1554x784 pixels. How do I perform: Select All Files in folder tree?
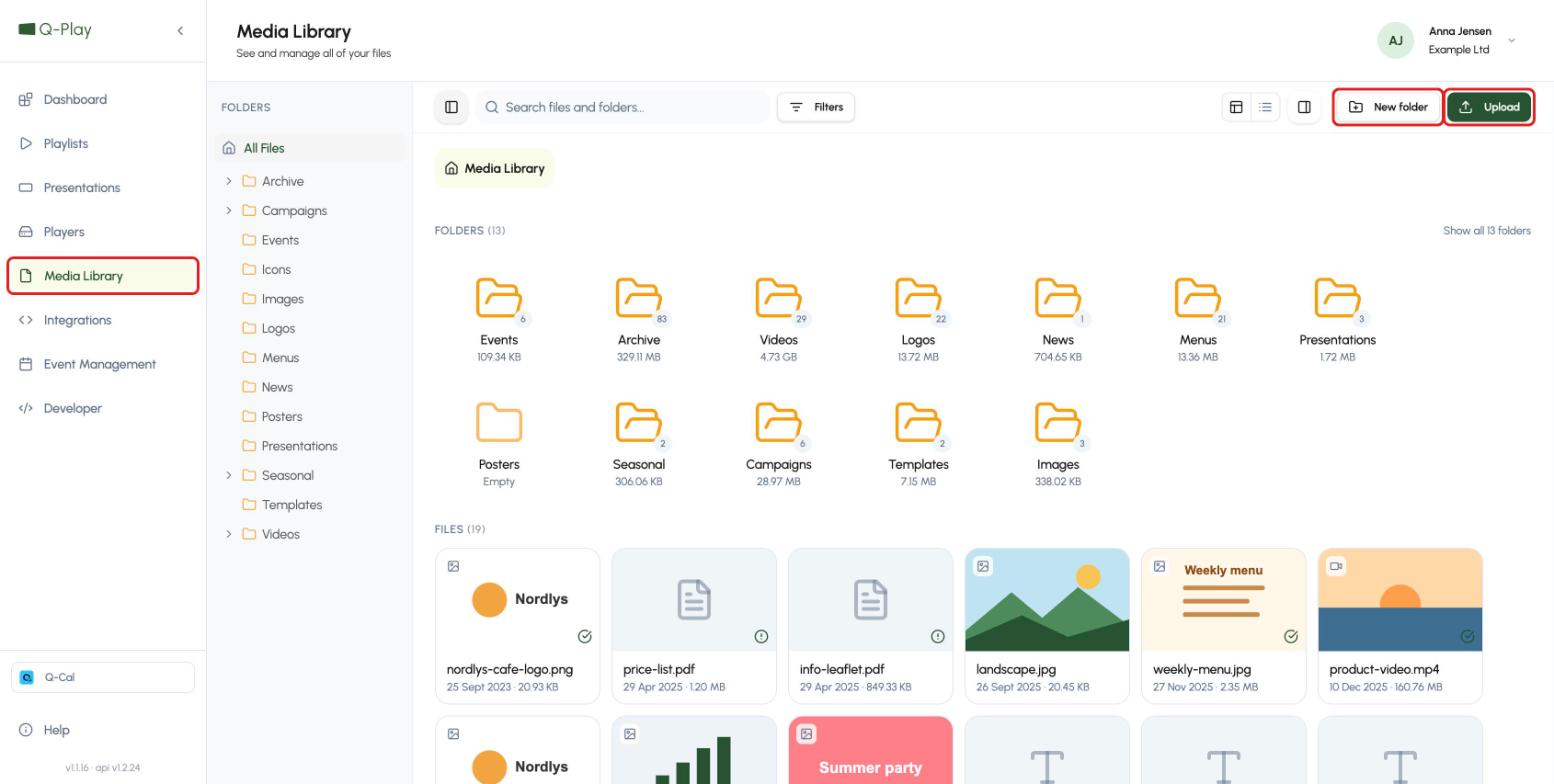click(310, 148)
